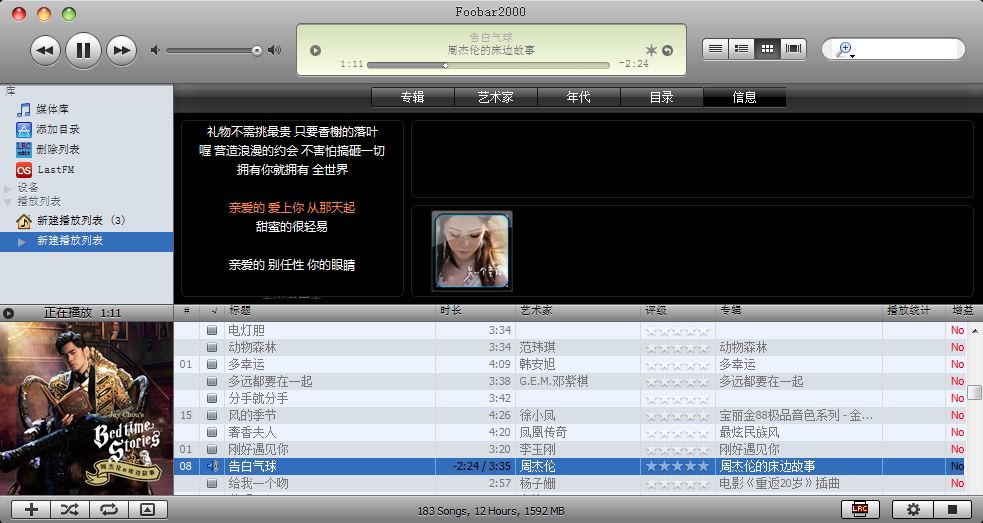
Task: Sort by the 标题 column header
Action: click(331, 311)
